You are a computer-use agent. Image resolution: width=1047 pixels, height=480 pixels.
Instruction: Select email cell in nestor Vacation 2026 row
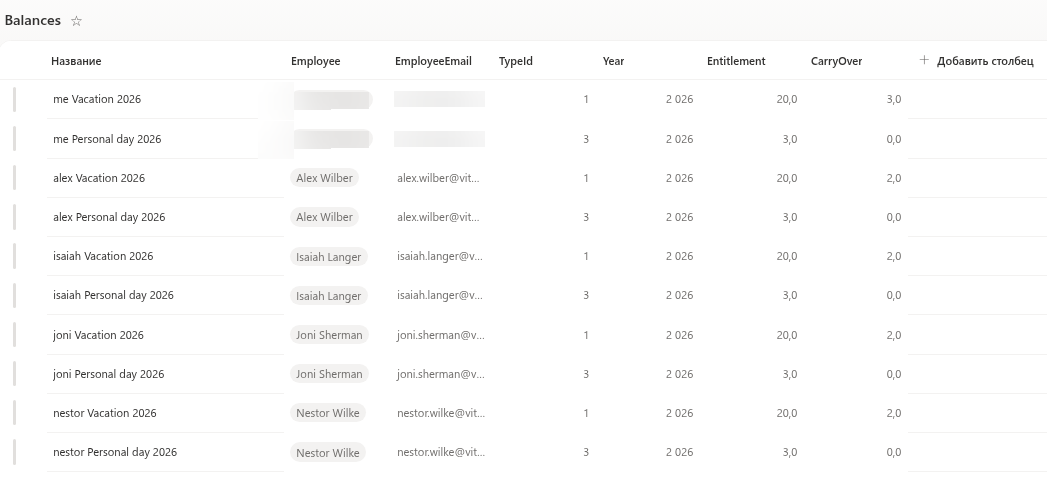pyautogui.click(x=441, y=413)
